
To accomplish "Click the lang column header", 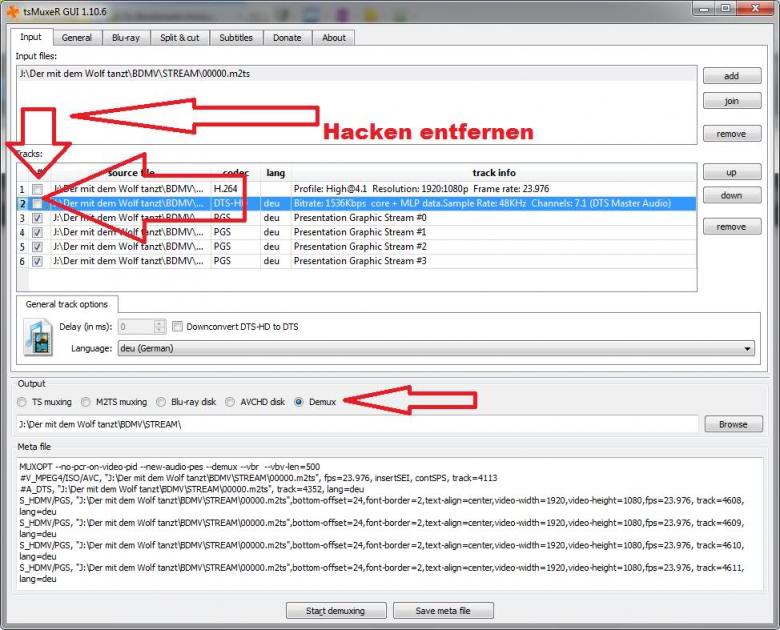I will 275,173.
